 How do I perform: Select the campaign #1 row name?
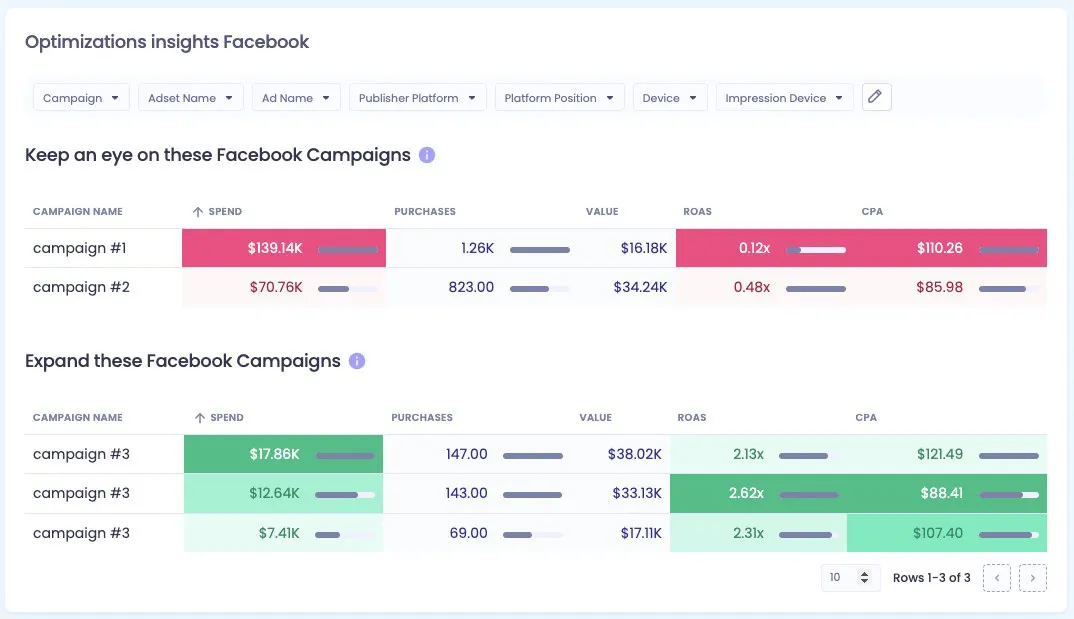click(x=79, y=248)
